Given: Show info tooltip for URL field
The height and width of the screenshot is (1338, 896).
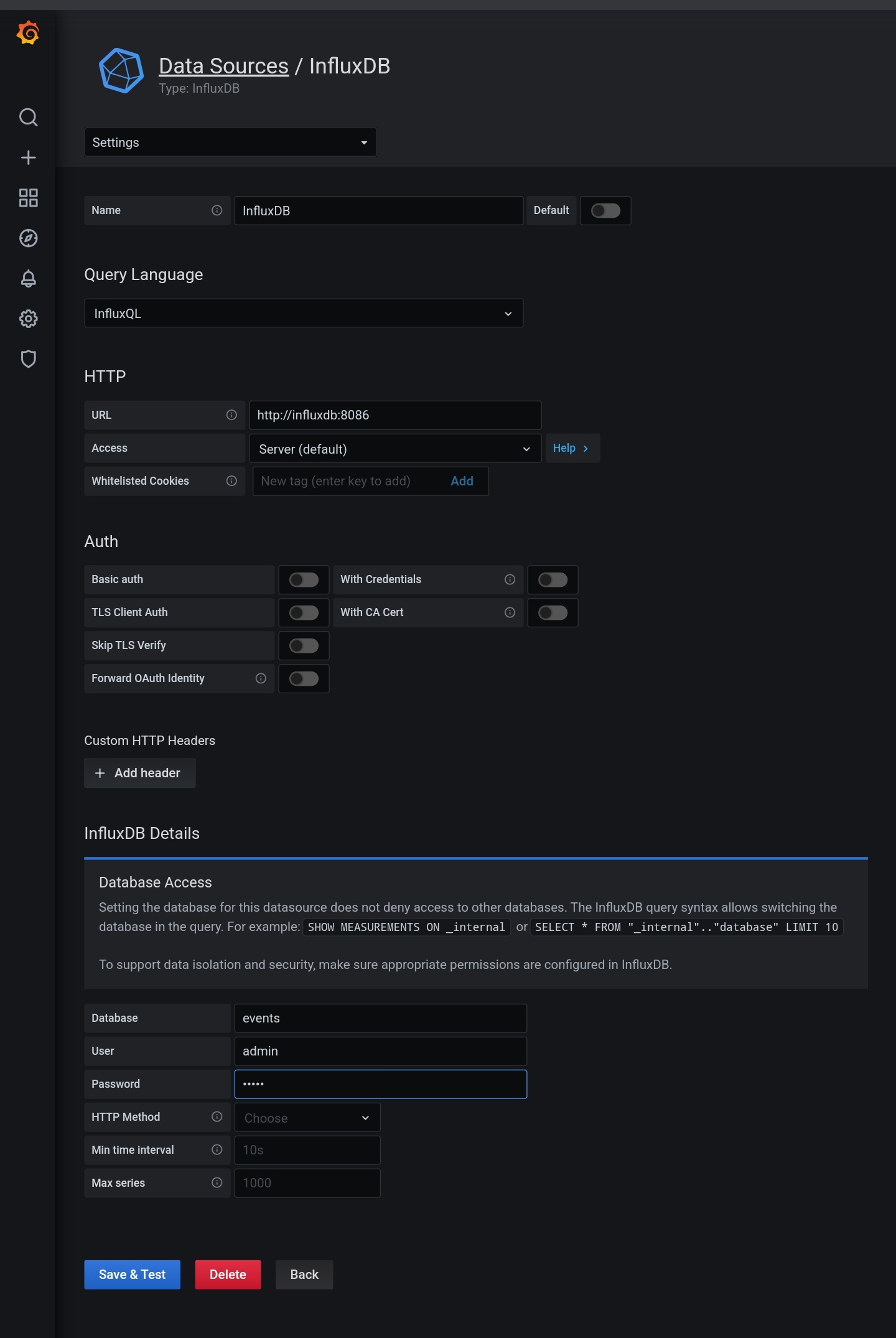Looking at the screenshot, I should pos(231,415).
